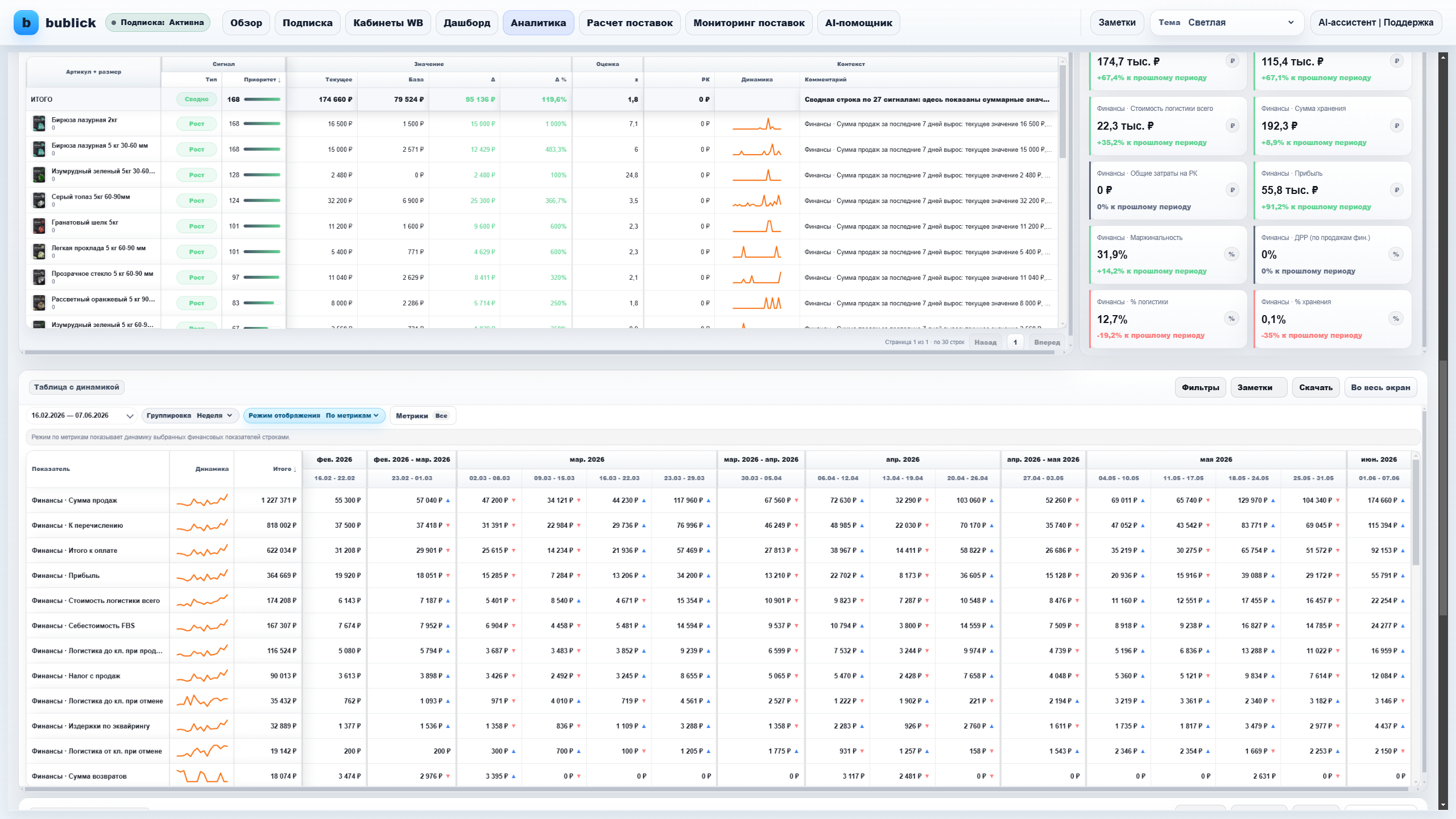The height and width of the screenshot is (819, 1456).
Task: Click percent icon on Маржинальность card
Action: coord(1232,254)
